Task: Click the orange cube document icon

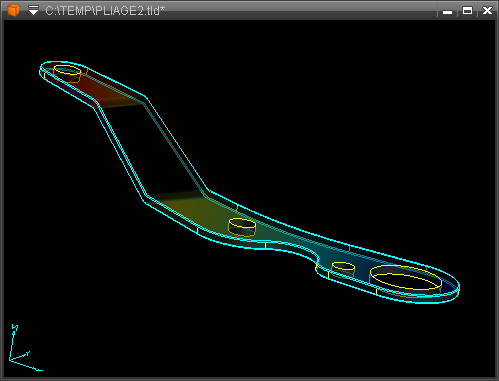Action: tap(13, 10)
